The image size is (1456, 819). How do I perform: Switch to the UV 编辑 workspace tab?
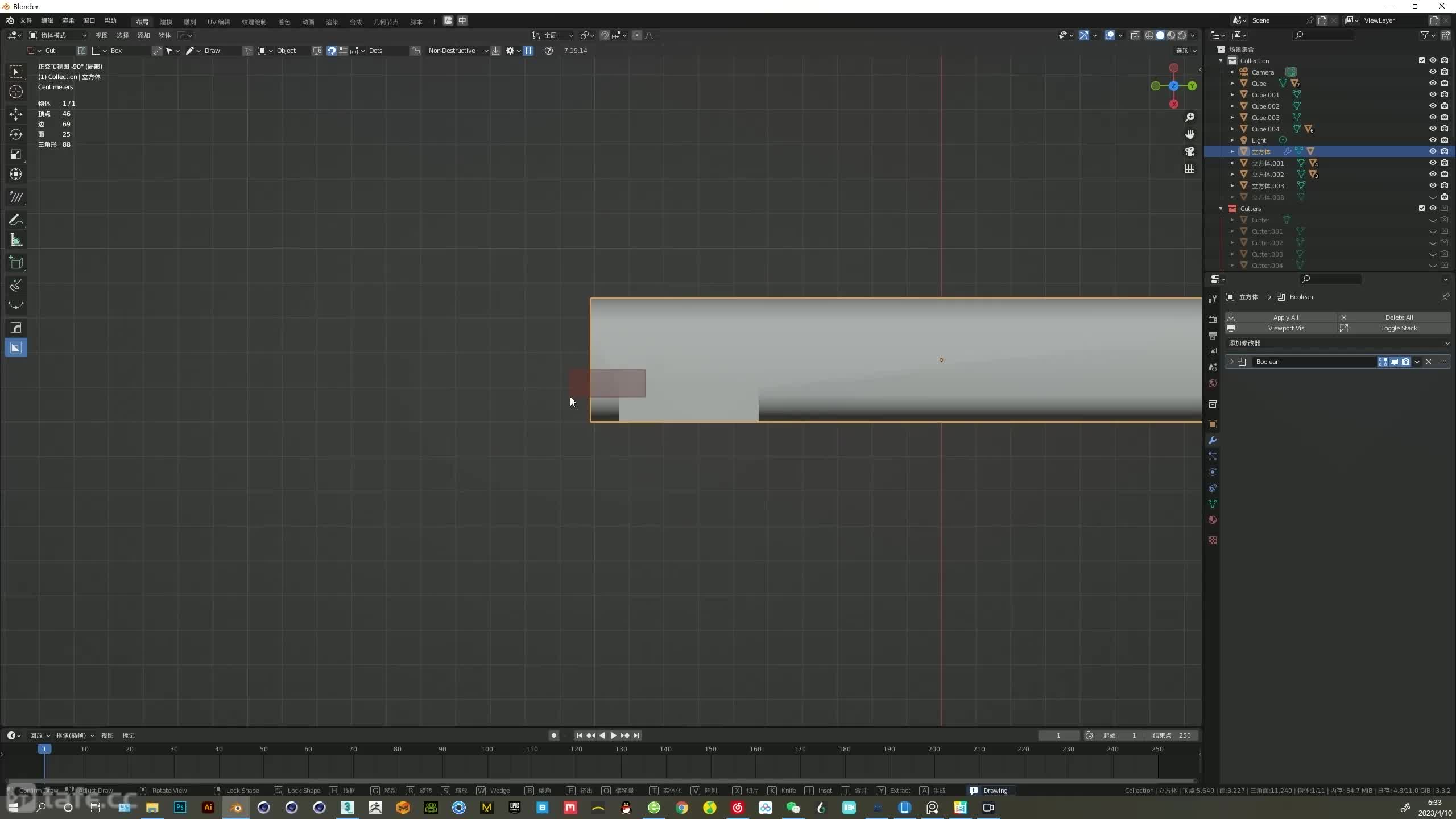coord(218,22)
